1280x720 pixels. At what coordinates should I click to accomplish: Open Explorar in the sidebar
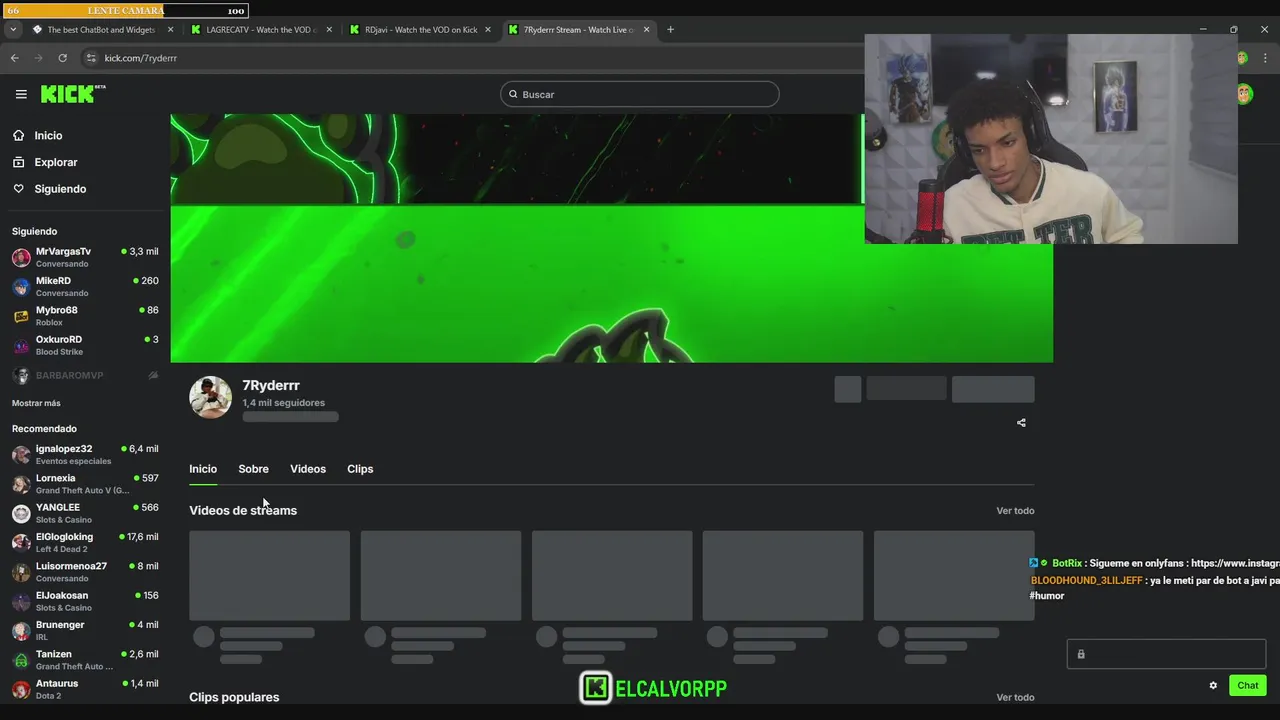[x=55, y=162]
